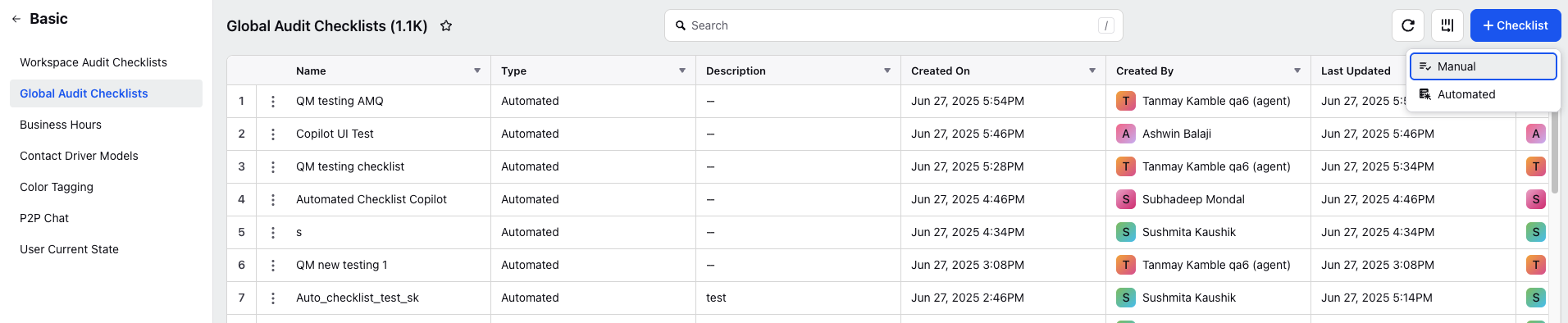1568x323 pixels.
Task: Open row menu for Auto_checklist_test_sk
Action: 273,298
